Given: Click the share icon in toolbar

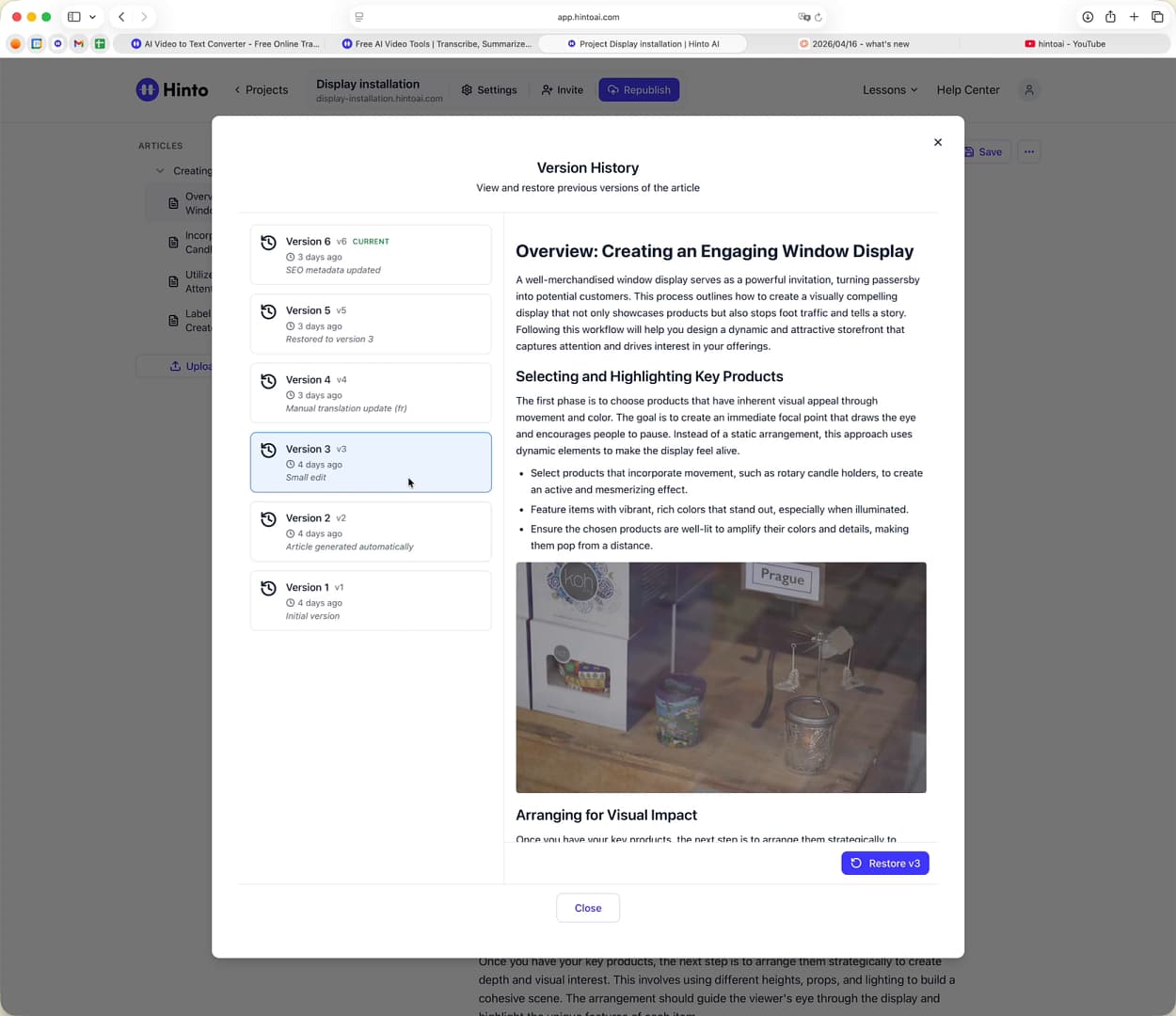Looking at the screenshot, I should tap(1110, 17).
